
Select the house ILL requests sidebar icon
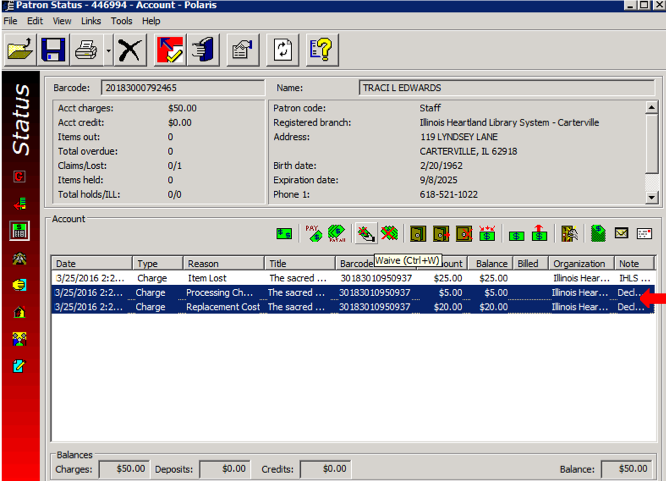[19, 312]
